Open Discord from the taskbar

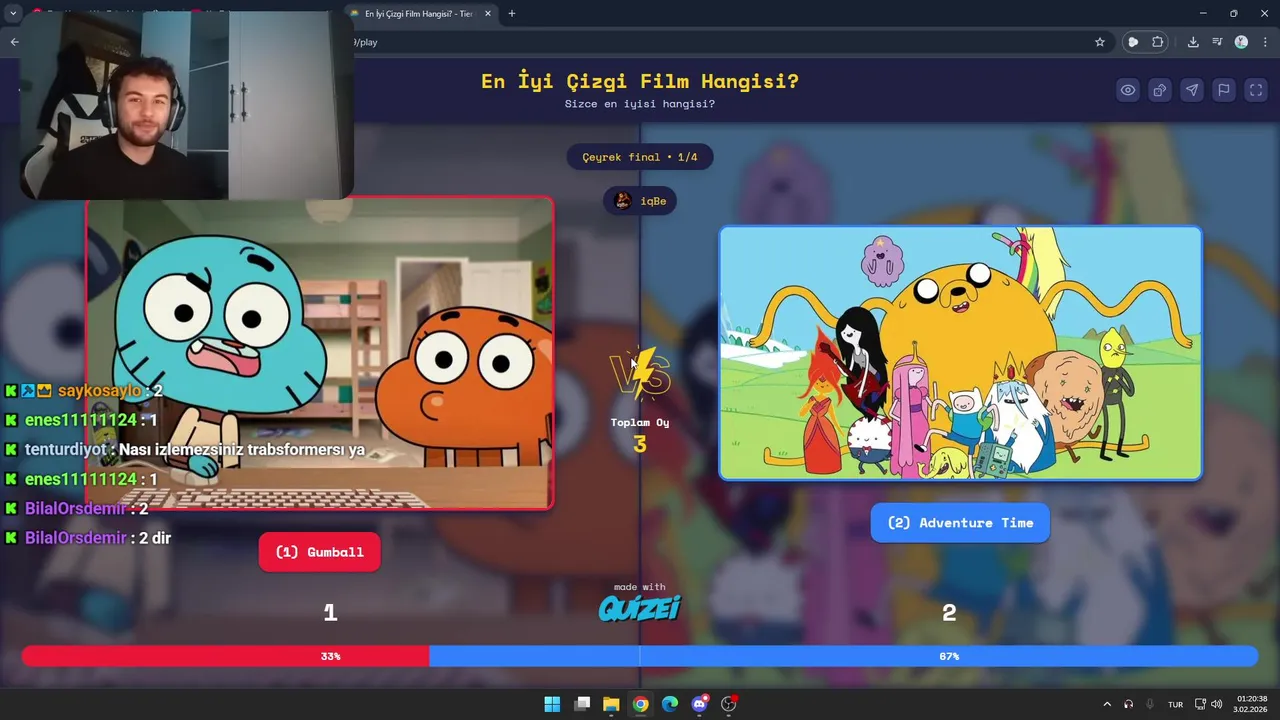click(x=700, y=704)
